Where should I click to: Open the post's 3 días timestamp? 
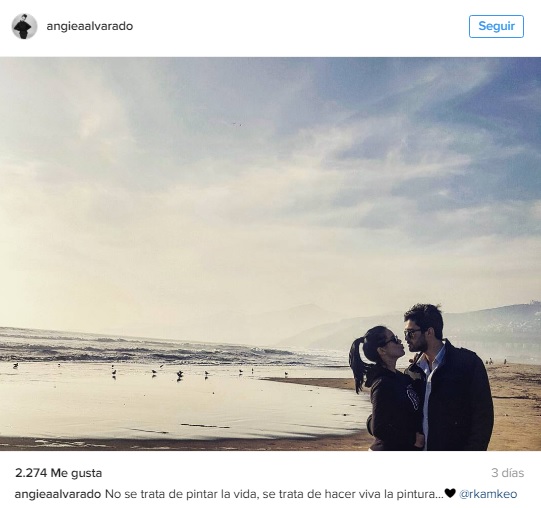click(x=508, y=473)
